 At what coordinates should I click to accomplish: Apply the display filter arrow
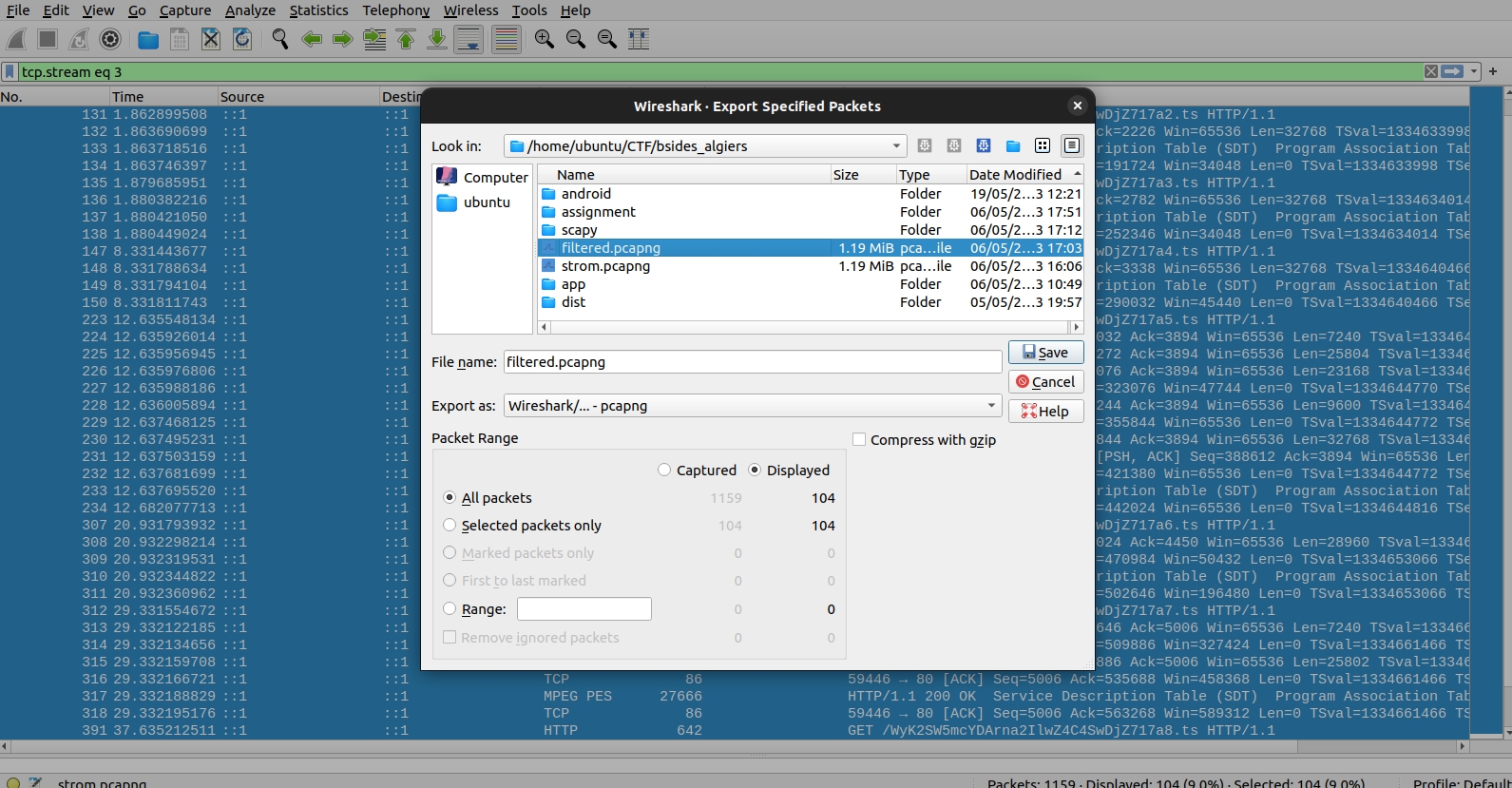point(1452,71)
